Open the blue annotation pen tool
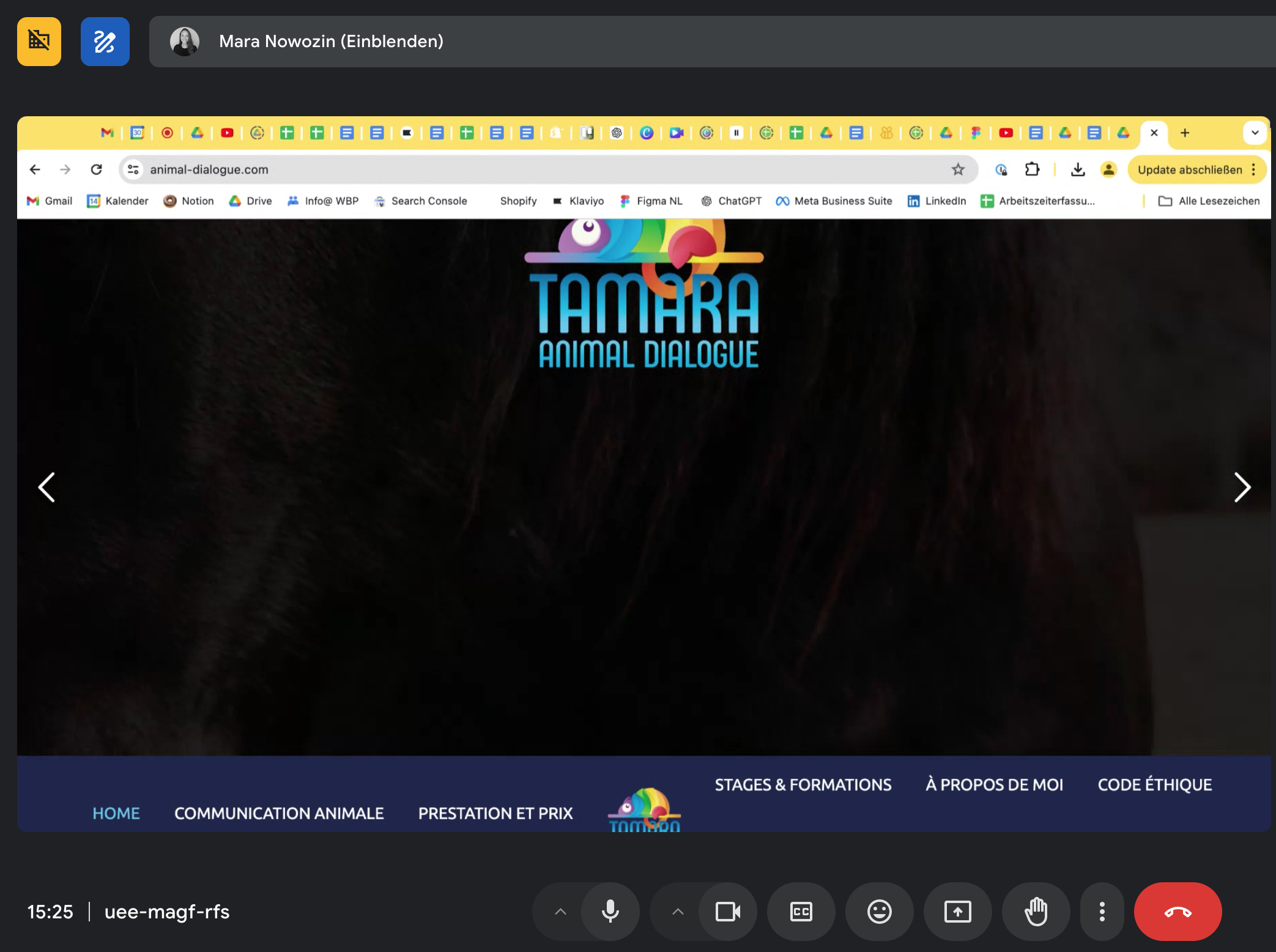 [x=105, y=42]
